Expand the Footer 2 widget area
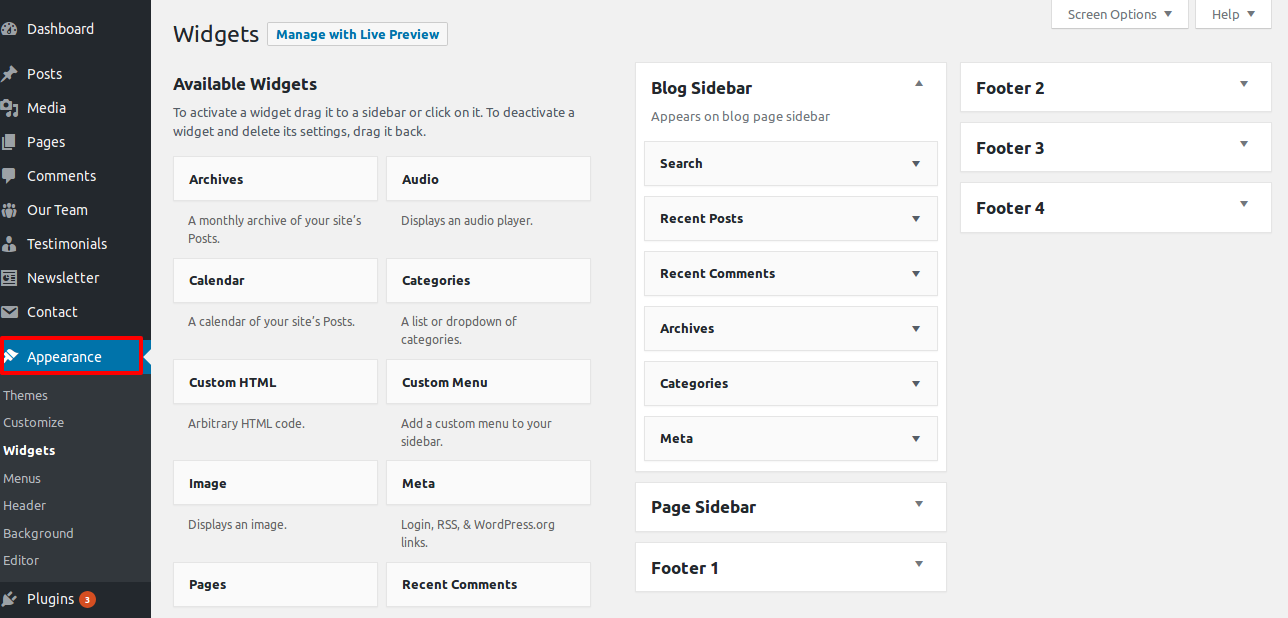The width and height of the screenshot is (1288, 618). click(1244, 84)
